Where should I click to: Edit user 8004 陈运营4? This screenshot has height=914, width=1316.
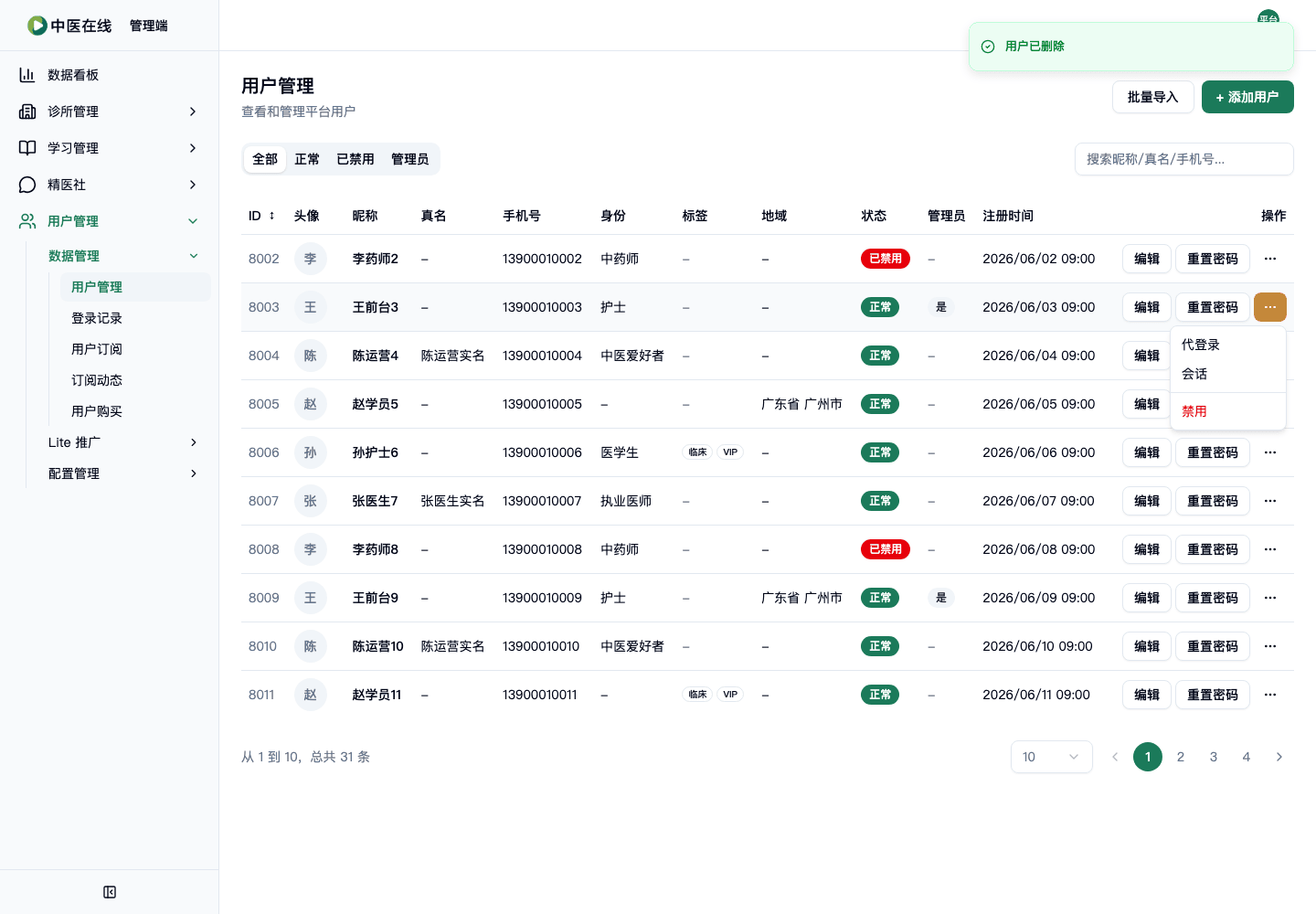tap(1147, 356)
